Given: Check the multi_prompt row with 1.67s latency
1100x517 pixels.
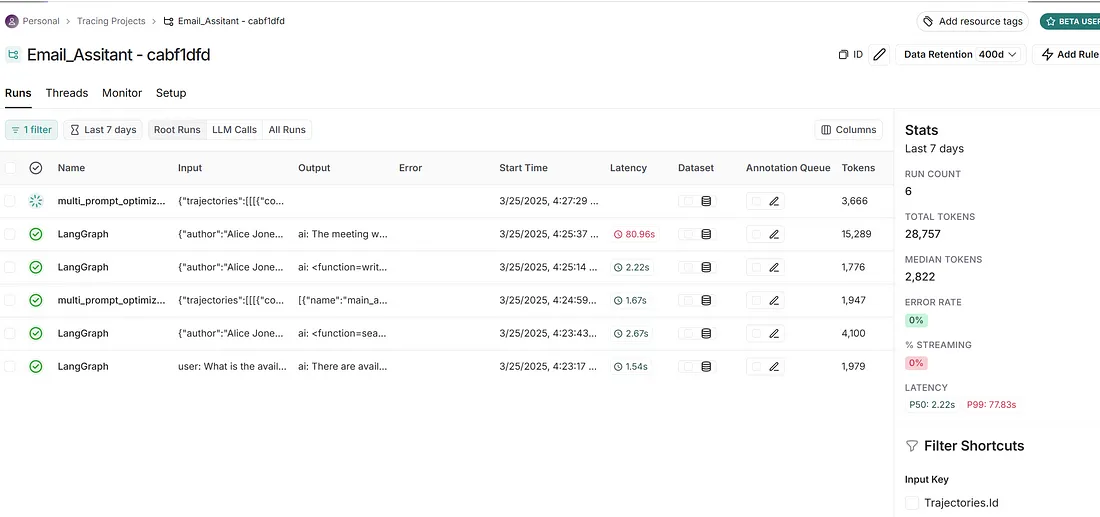Looking at the screenshot, I should tap(10, 300).
